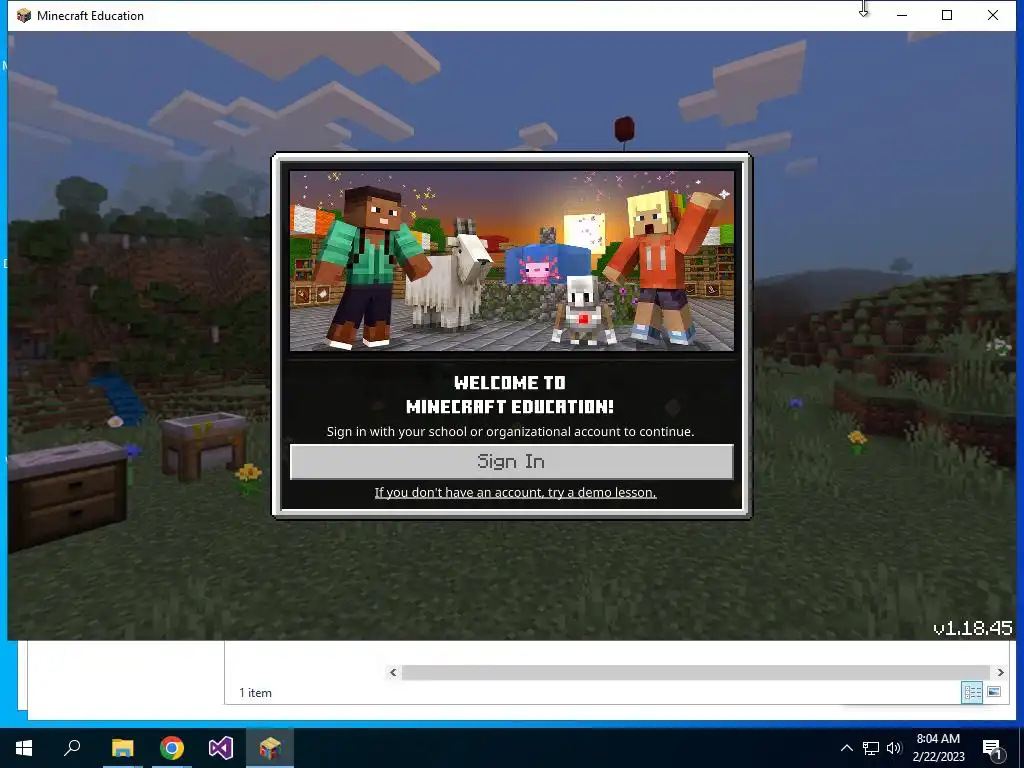Open Visual Studio from the taskbar
Screen dimensions: 1024x768
(221, 748)
